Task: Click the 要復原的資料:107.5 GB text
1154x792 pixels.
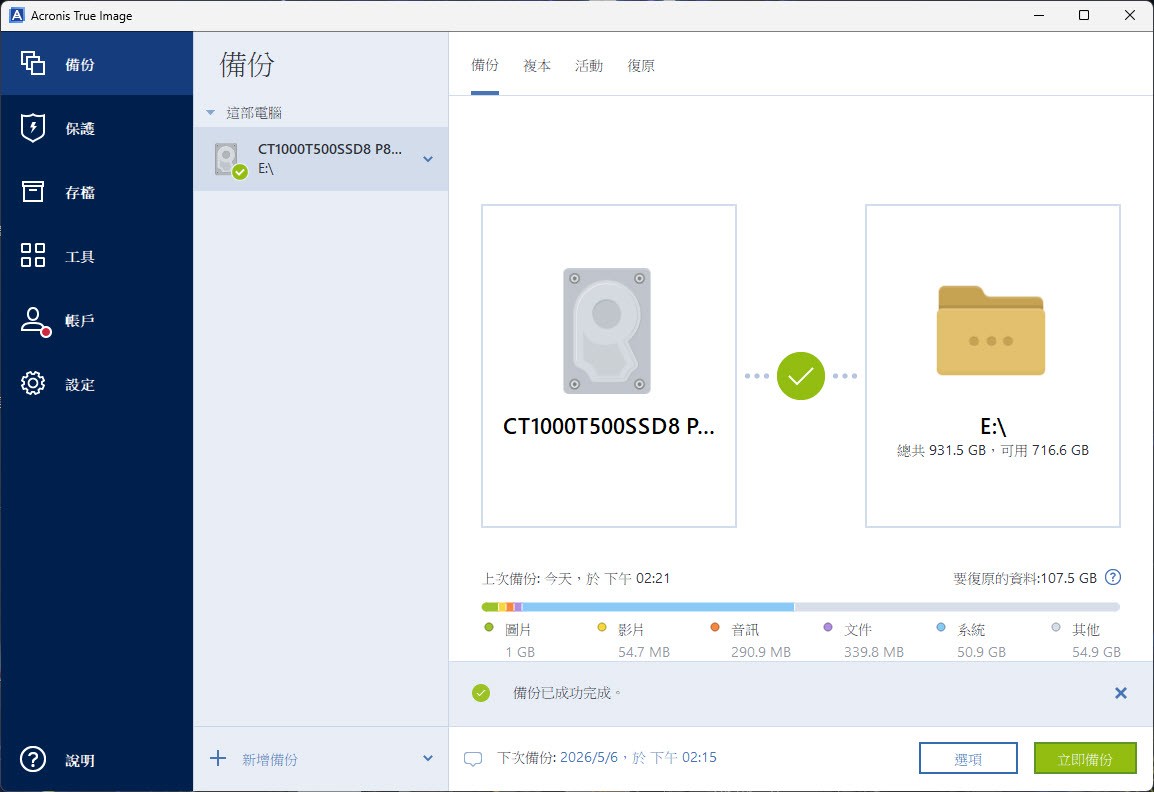Action: coord(1025,579)
